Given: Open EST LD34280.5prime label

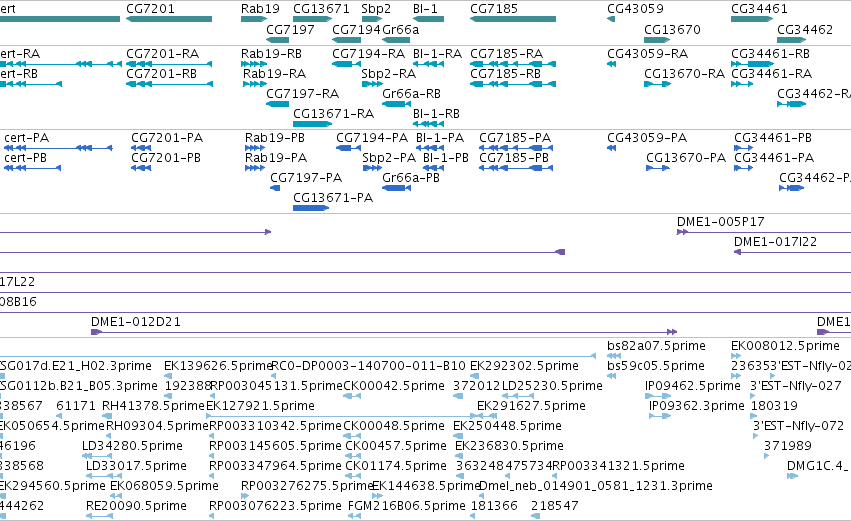Looking at the screenshot, I should [132, 446].
